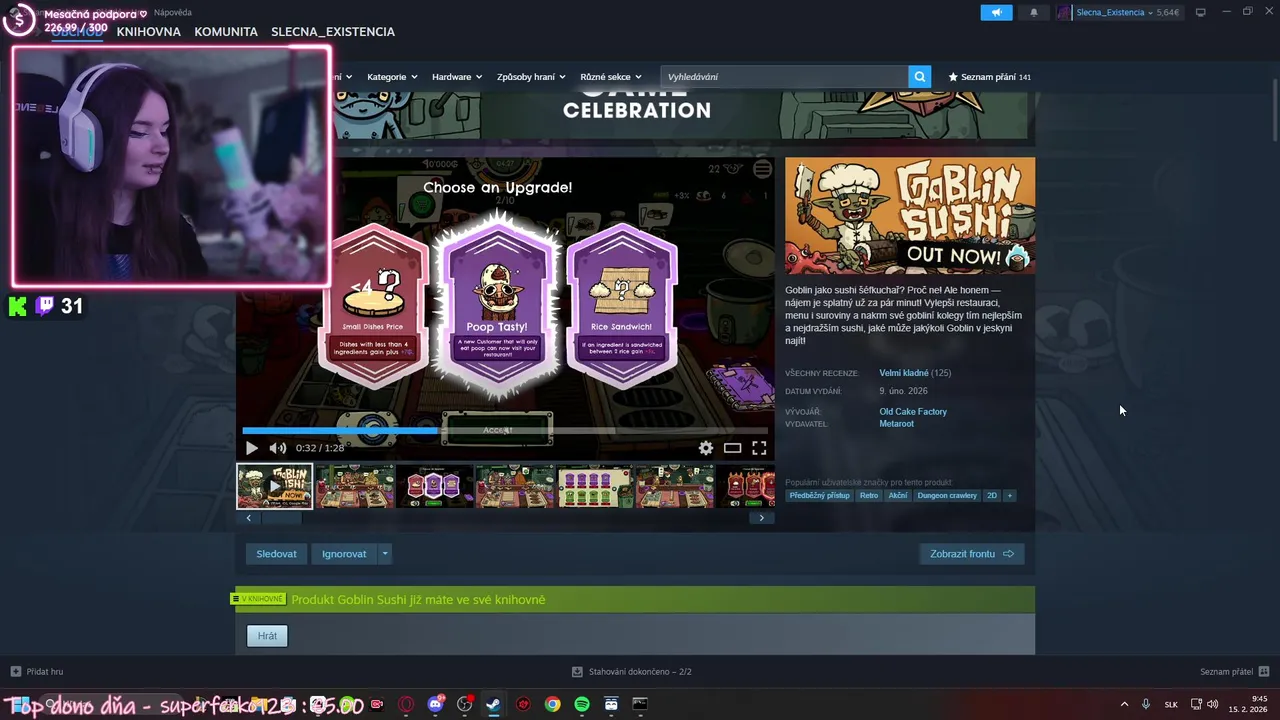This screenshot has width=1280, height=720.
Task: Open the Kategorie dropdown
Action: coord(392,76)
